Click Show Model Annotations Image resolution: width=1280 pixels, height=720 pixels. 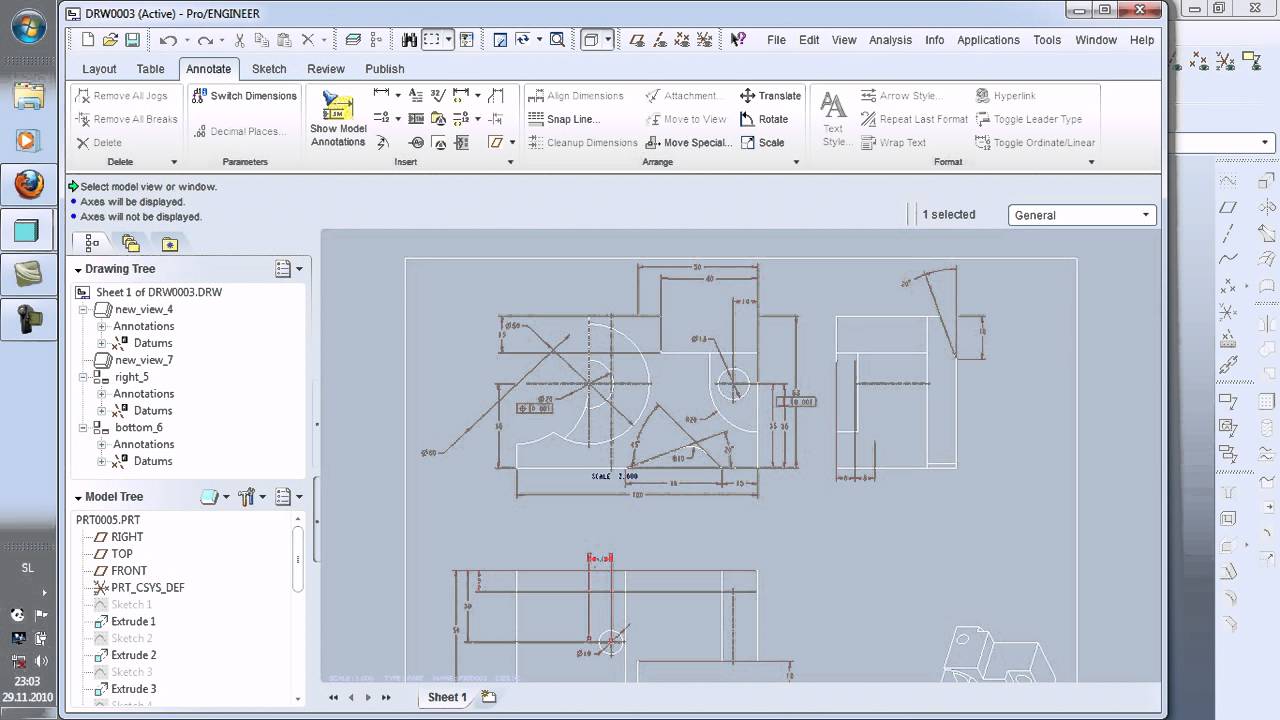click(338, 120)
